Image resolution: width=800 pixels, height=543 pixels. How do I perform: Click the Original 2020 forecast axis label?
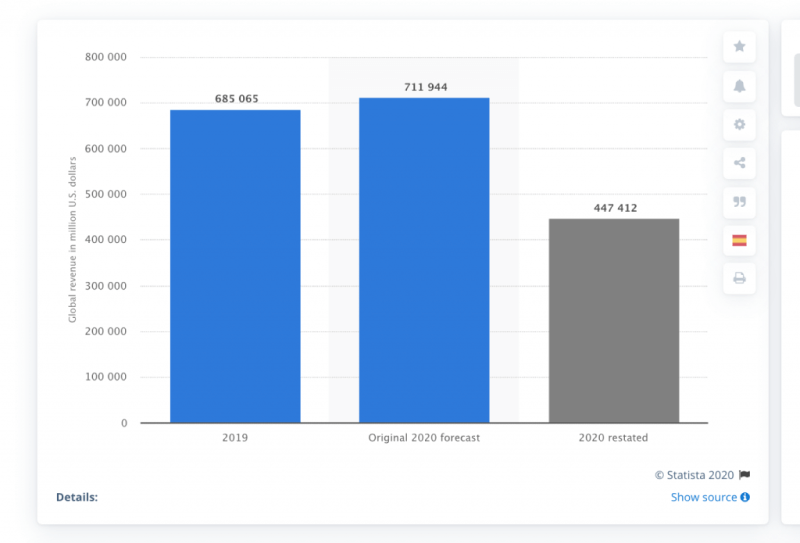[424, 438]
